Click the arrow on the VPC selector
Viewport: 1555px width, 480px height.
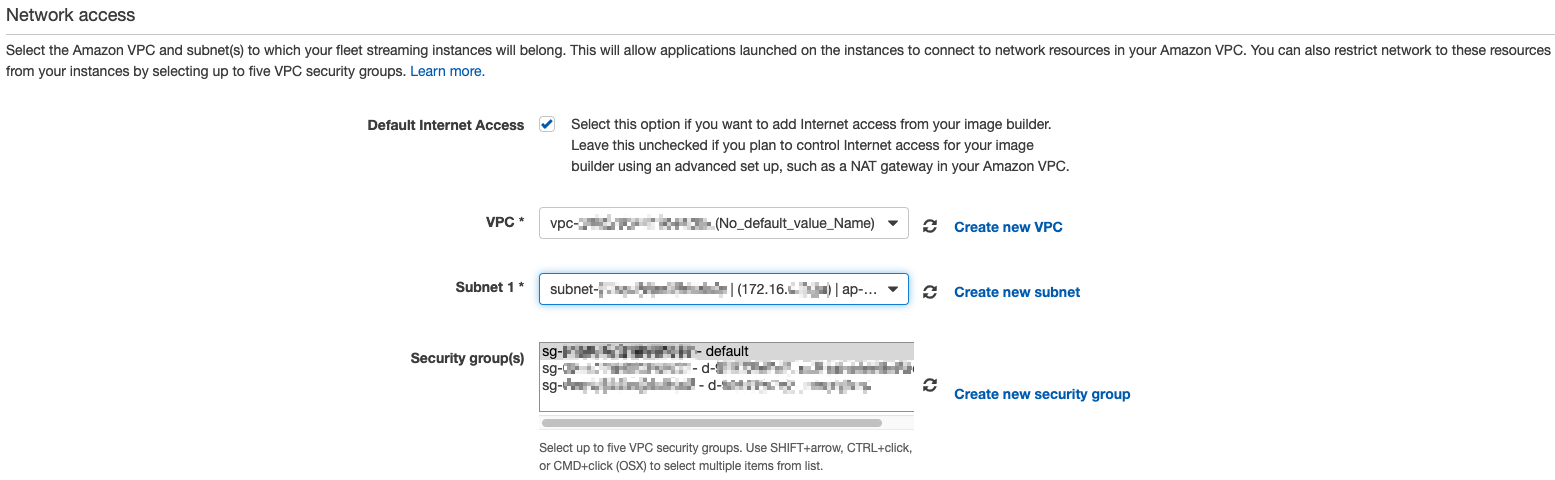(x=891, y=224)
